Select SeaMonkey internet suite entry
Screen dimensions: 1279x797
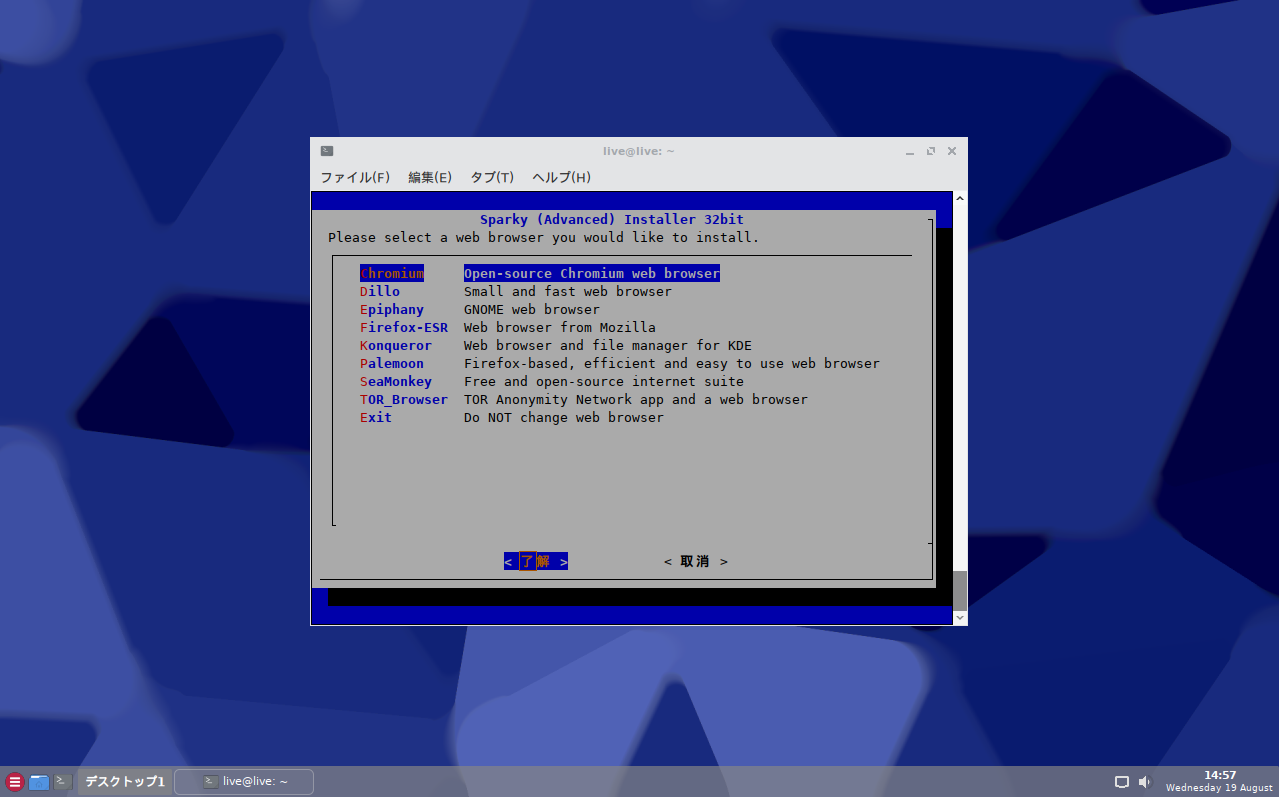tap(396, 381)
